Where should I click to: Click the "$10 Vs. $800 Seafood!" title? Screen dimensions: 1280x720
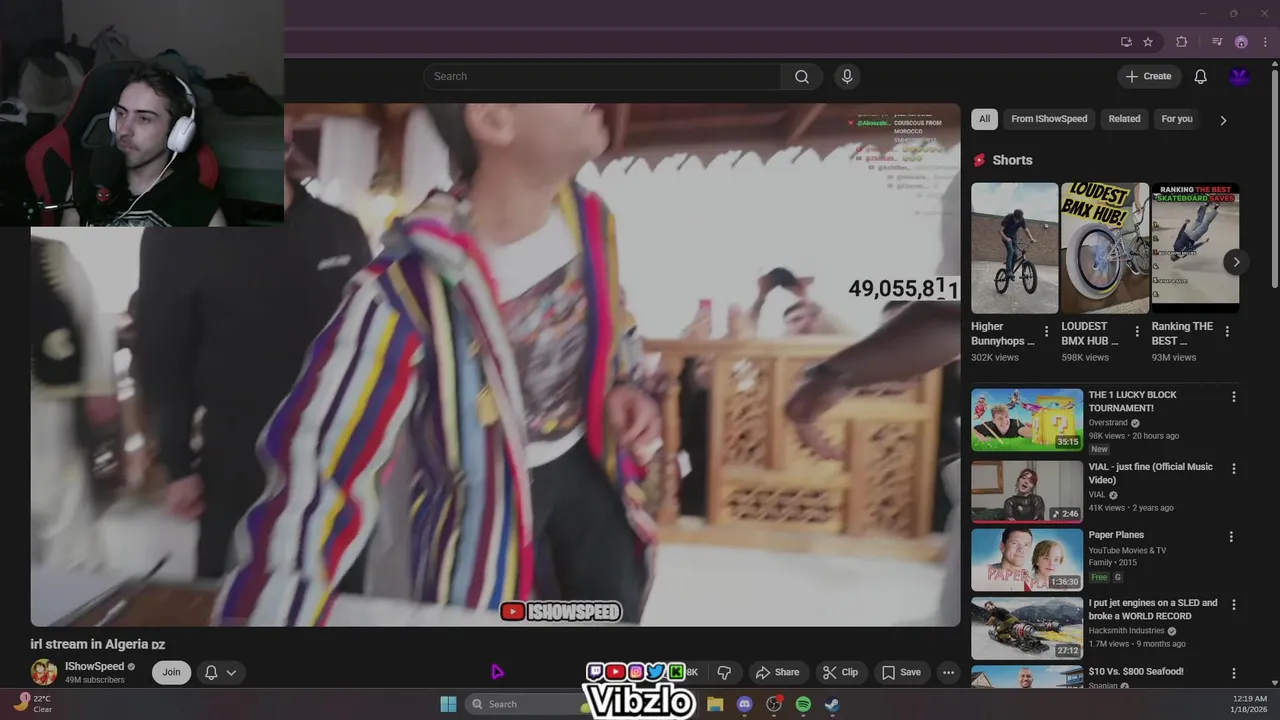[1136, 672]
